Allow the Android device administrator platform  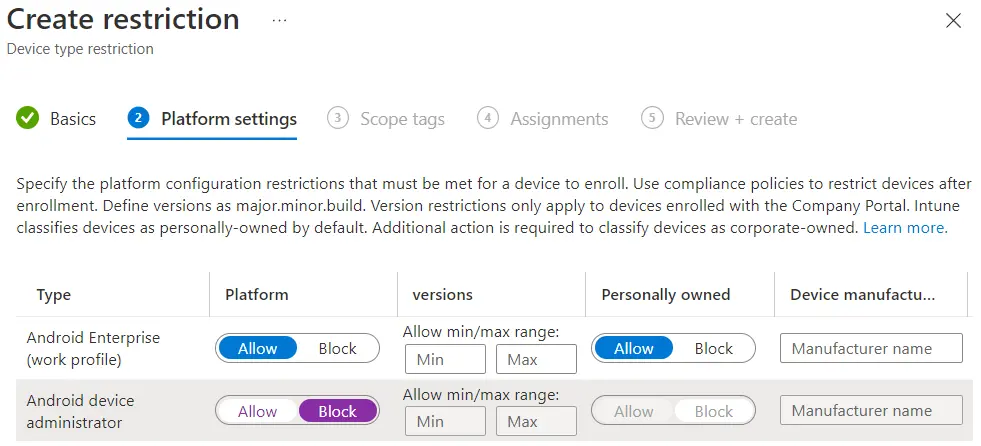[x=257, y=411]
